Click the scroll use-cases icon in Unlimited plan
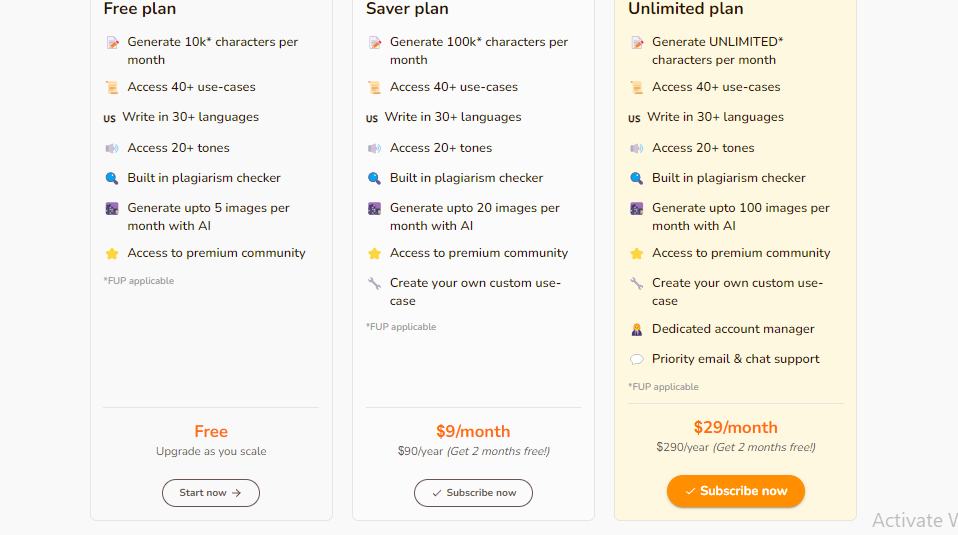The height and width of the screenshot is (535, 958). point(637,87)
